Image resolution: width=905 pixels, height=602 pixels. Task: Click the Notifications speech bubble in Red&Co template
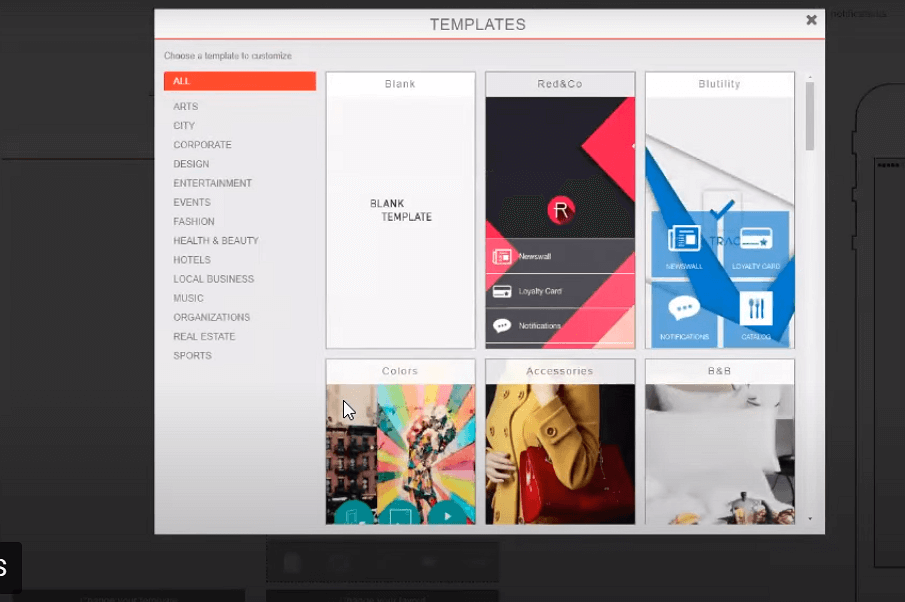[502, 326]
